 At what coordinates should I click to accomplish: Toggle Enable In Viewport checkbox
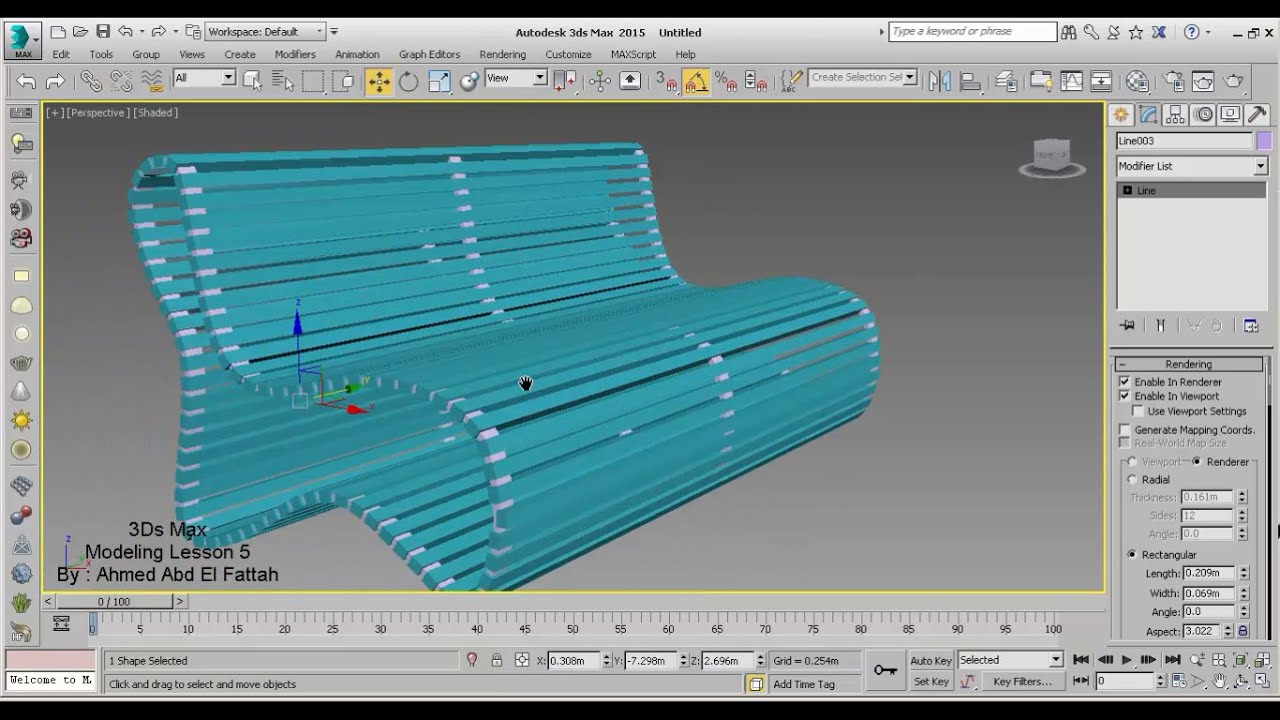click(1125, 396)
